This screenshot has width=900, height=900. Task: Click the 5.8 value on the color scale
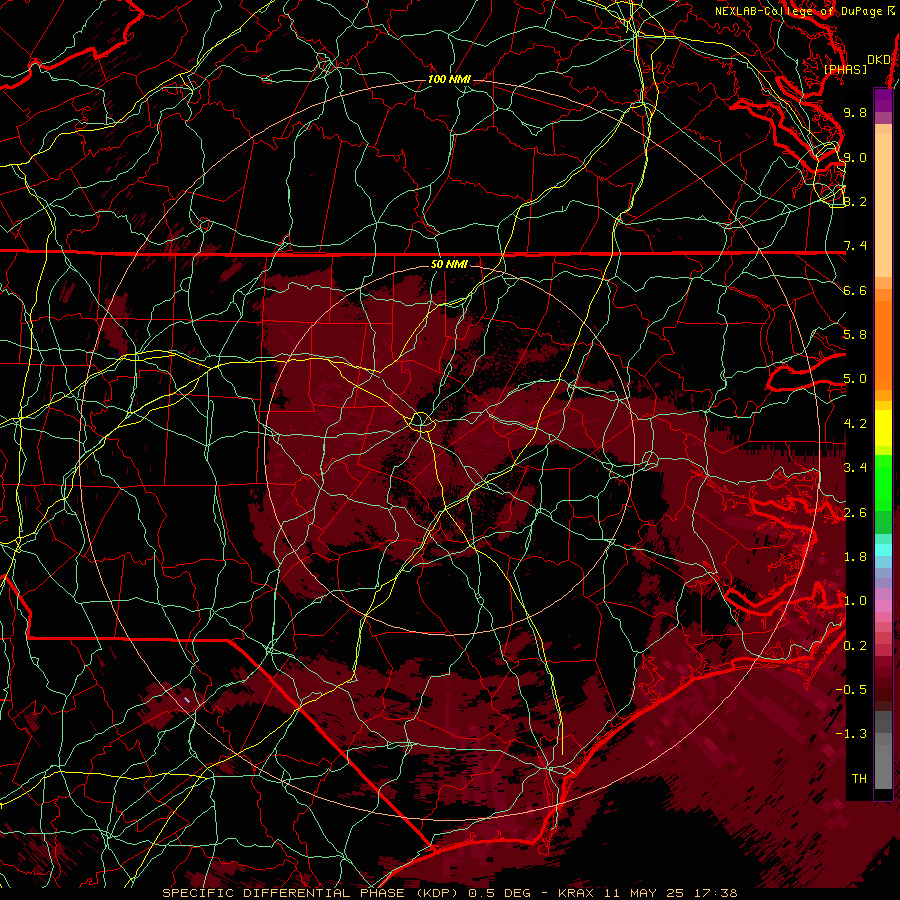click(855, 335)
